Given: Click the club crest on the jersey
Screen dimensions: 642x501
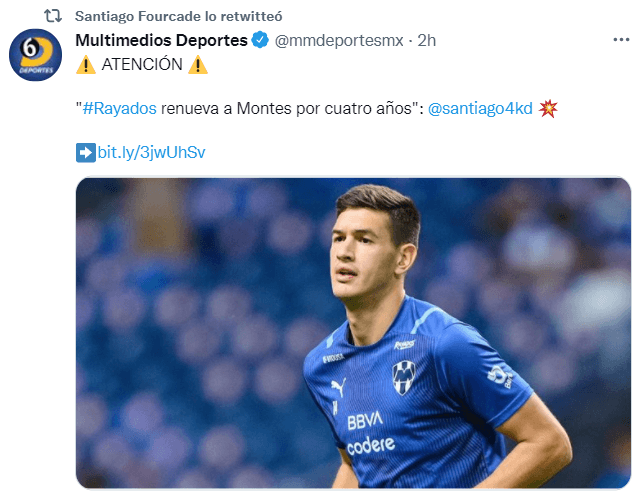Looking at the screenshot, I should 403,377.
